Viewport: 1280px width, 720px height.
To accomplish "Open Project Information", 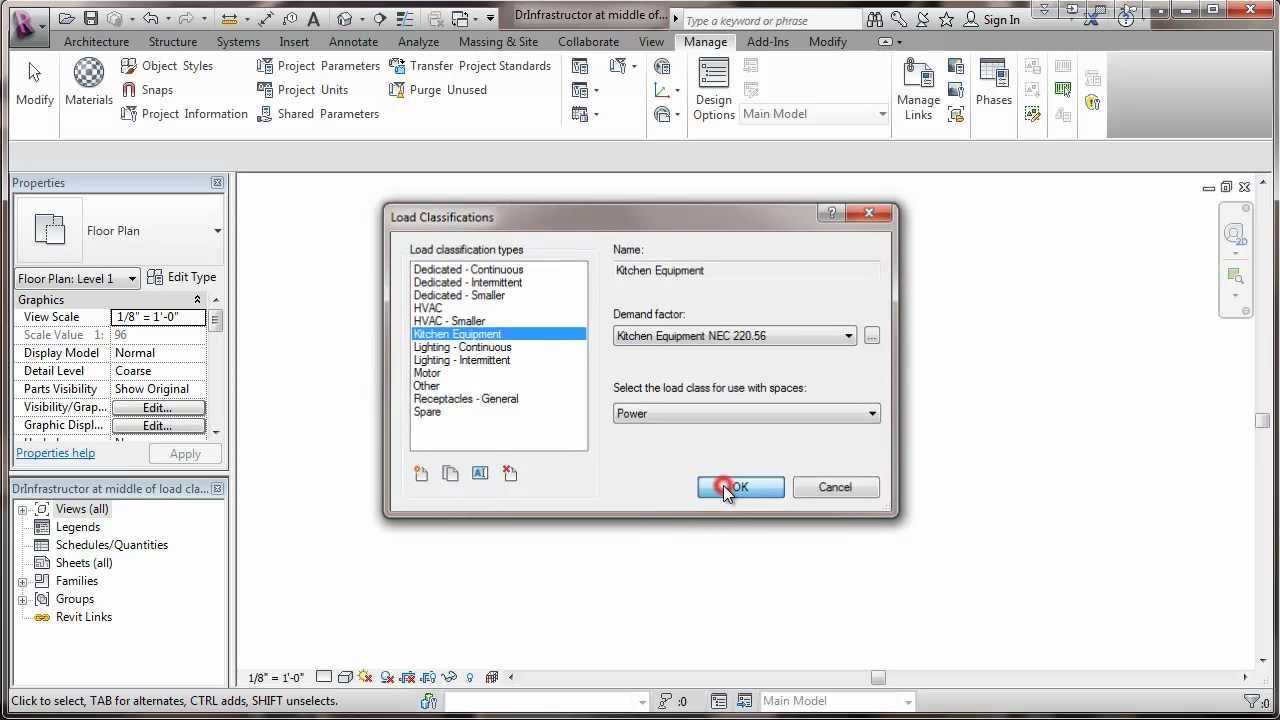I will click(184, 114).
